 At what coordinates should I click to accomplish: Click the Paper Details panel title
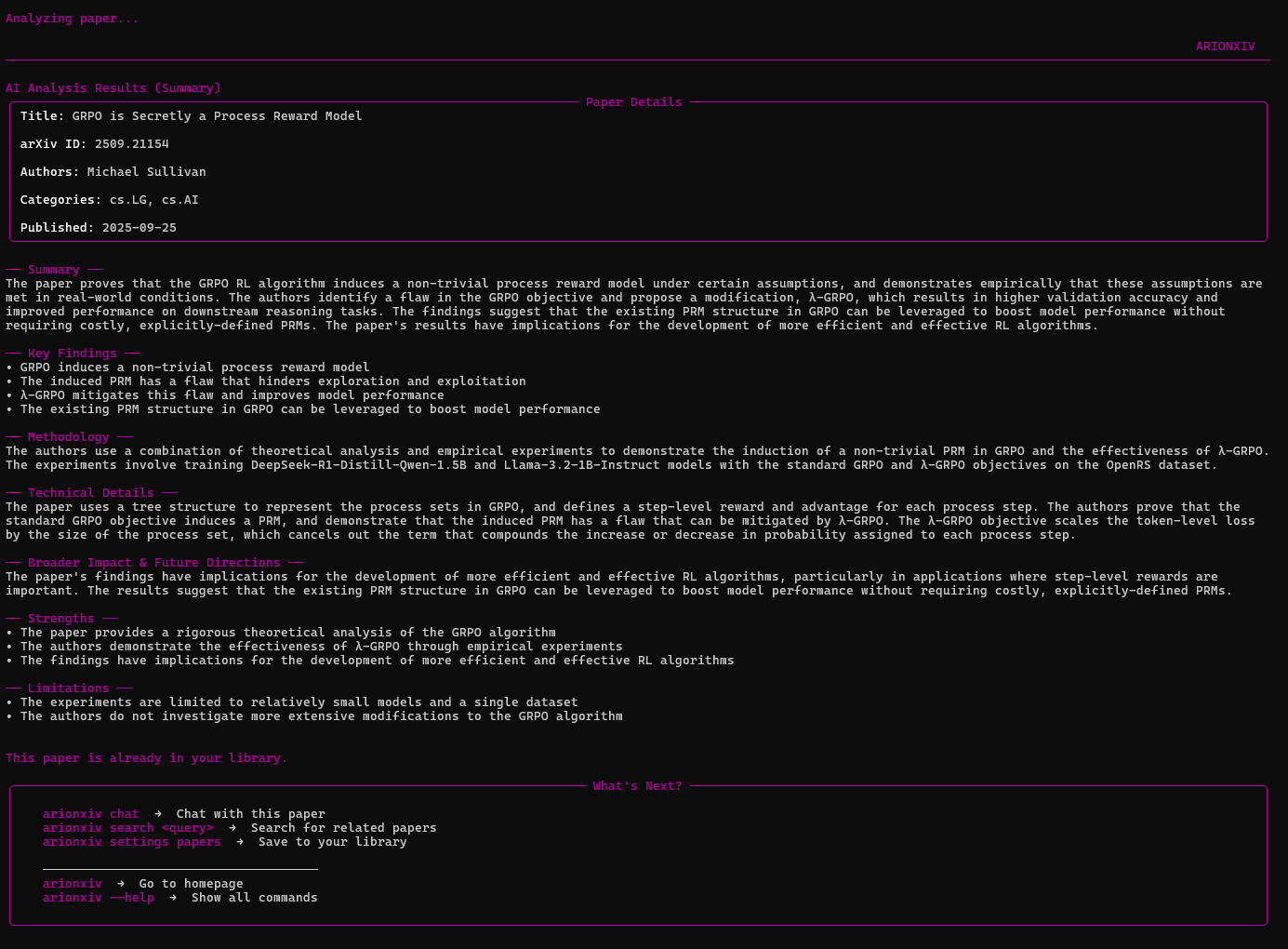point(633,102)
